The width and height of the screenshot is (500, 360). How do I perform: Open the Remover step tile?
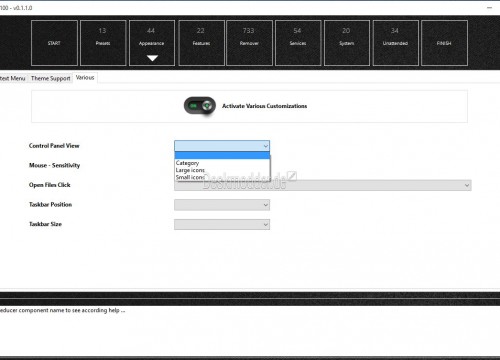tap(249, 43)
